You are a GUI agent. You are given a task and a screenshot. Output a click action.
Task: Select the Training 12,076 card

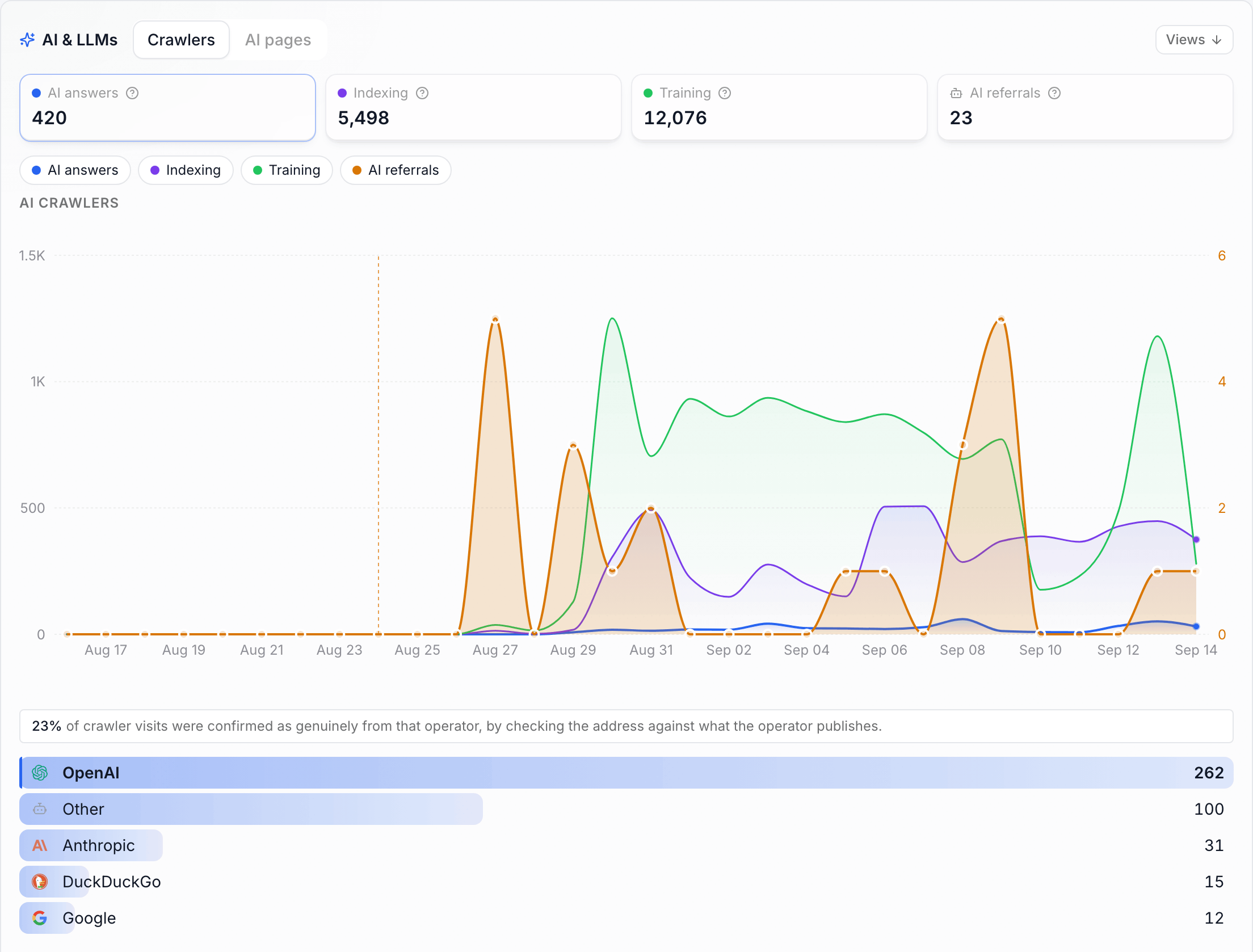point(779,107)
